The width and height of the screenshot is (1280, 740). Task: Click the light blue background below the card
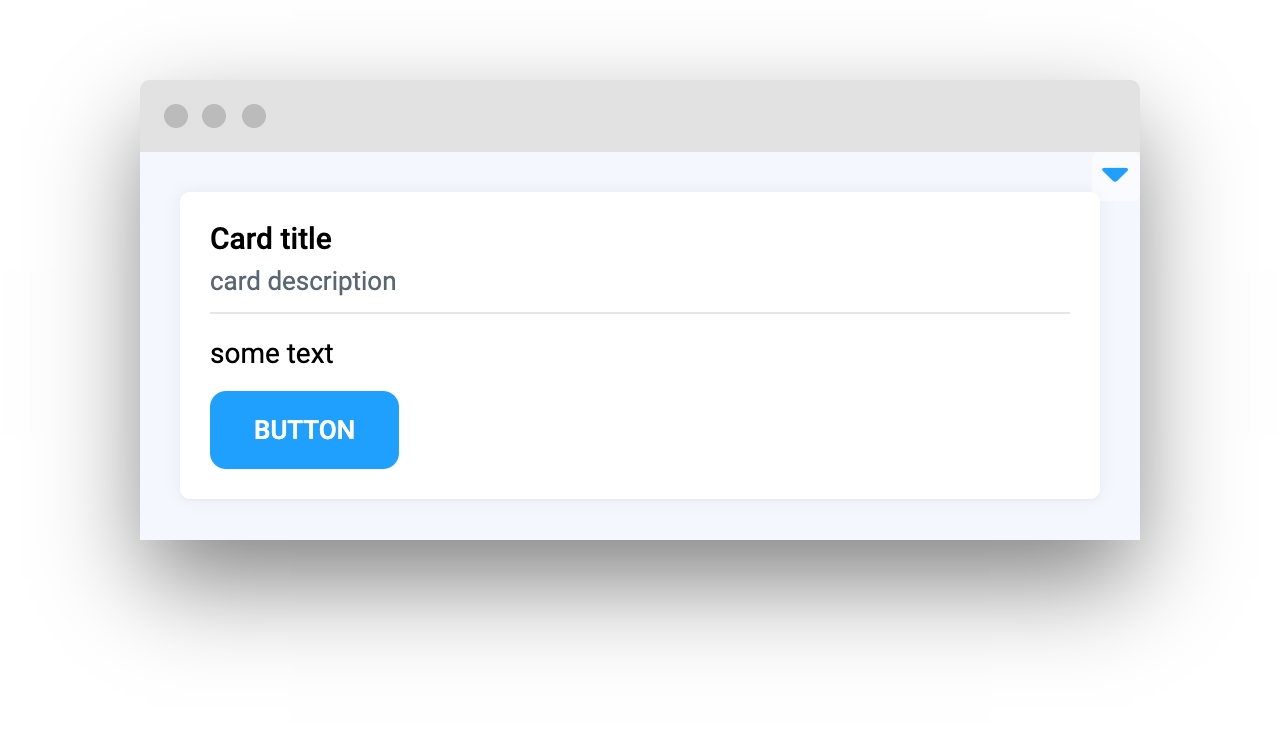click(x=640, y=520)
